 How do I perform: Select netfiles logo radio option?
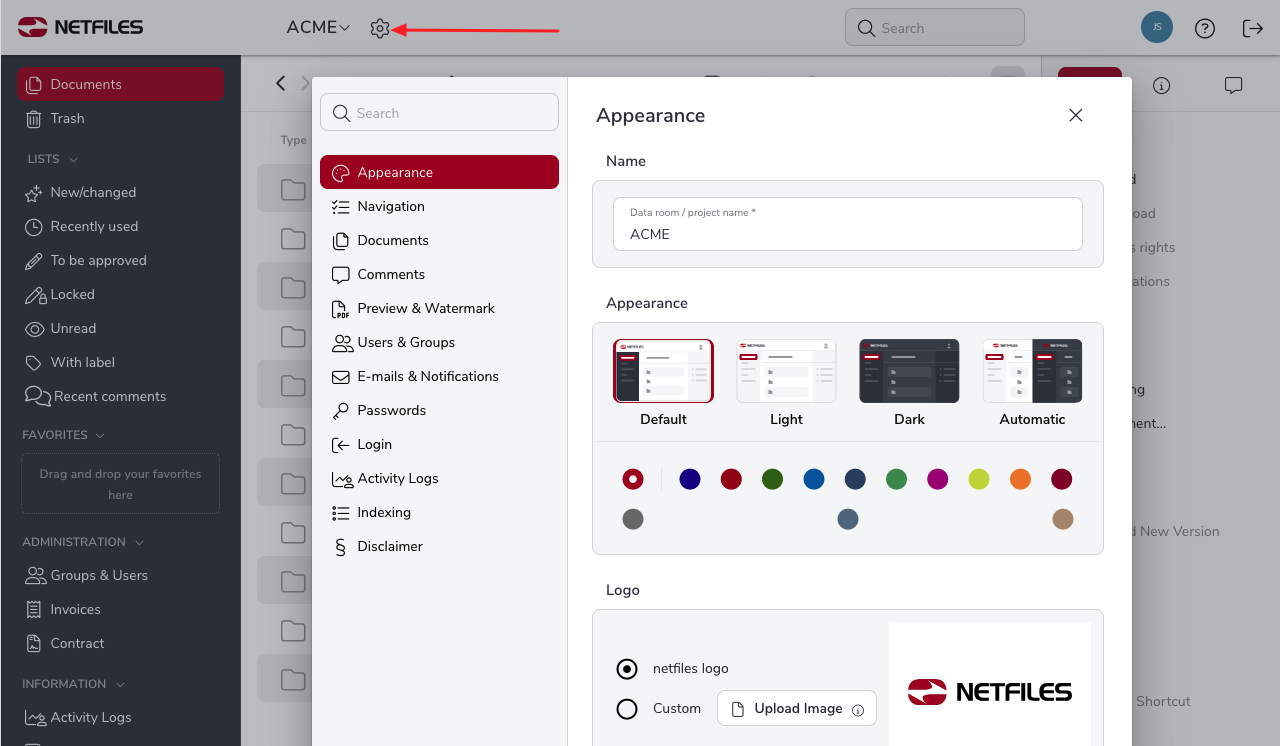627,669
